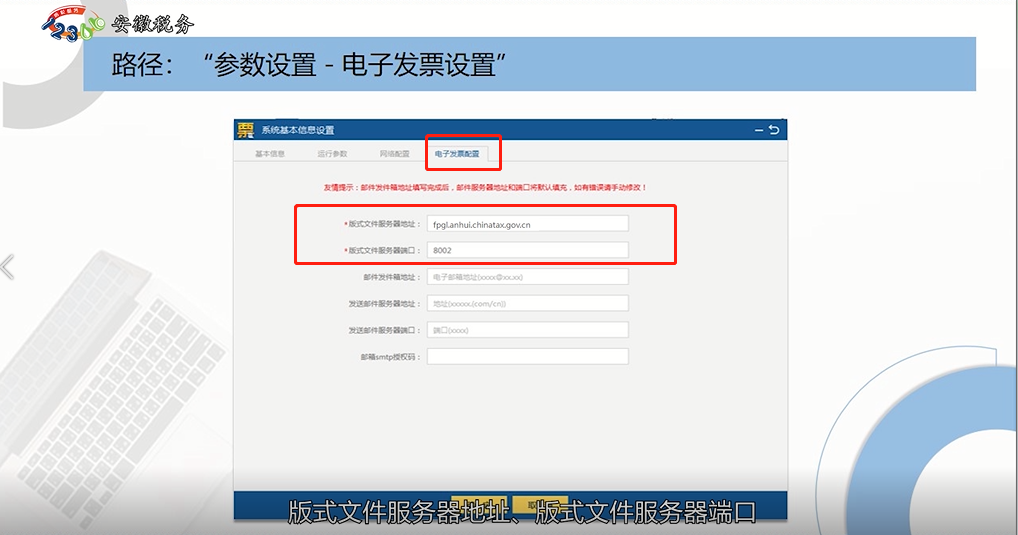Open the 电子发票配置 tab
This screenshot has height=535, width=1018.
click(457, 154)
